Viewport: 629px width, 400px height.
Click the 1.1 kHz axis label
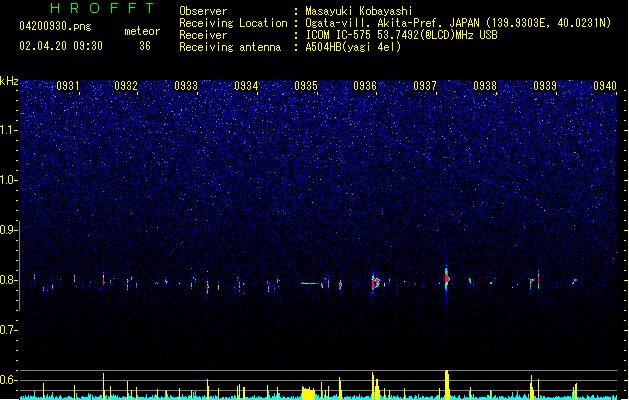point(9,130)
